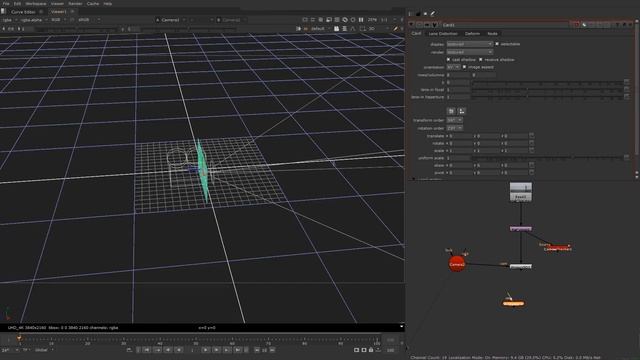
Task: Adjust the z slider
Action: 547,82
